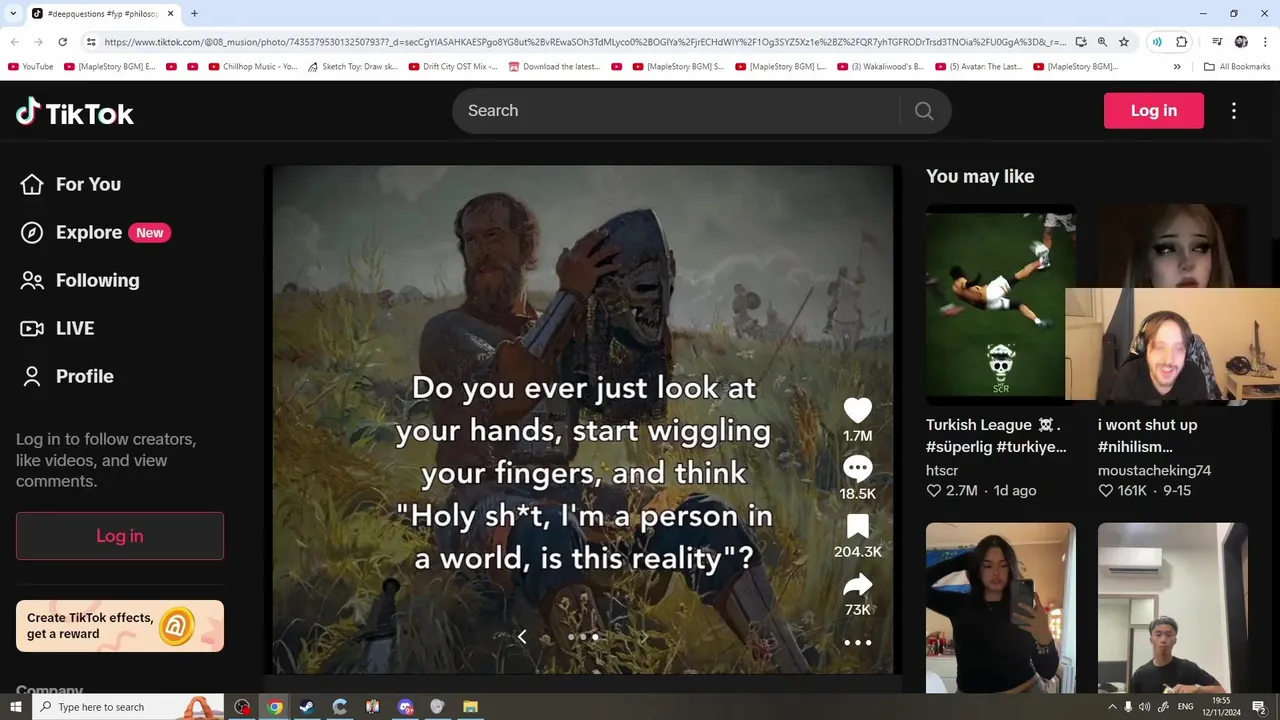Click the creator name moustacheking74

tap(1154, 470)
